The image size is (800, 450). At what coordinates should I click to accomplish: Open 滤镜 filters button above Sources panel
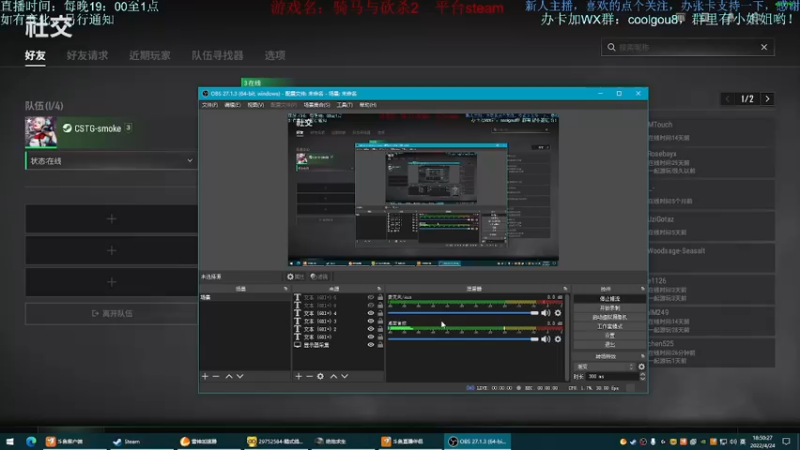point(319,277)
